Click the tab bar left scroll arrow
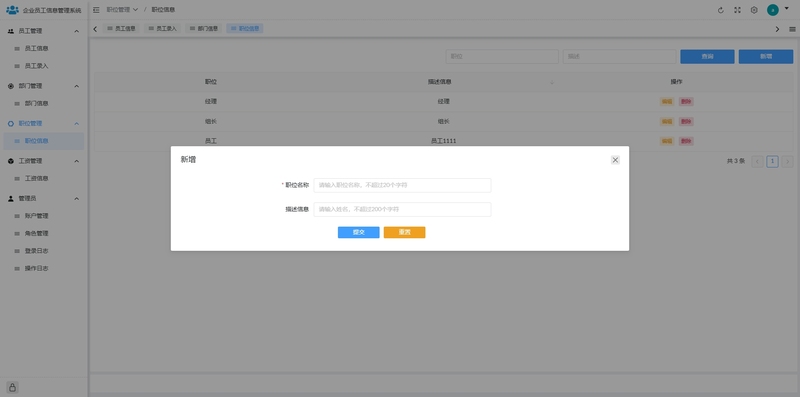800x397 pixels. [95, 29]
